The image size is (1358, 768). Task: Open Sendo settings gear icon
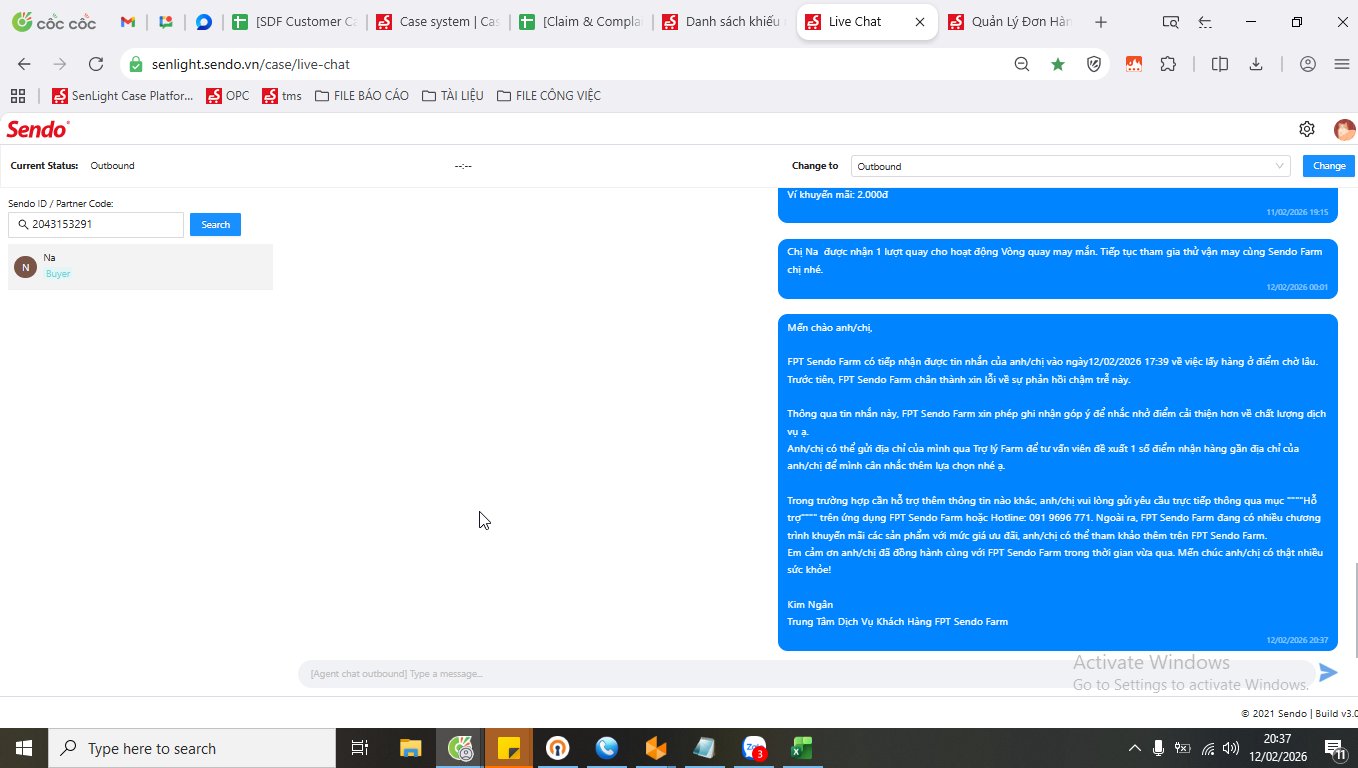tap(1307, 129)
